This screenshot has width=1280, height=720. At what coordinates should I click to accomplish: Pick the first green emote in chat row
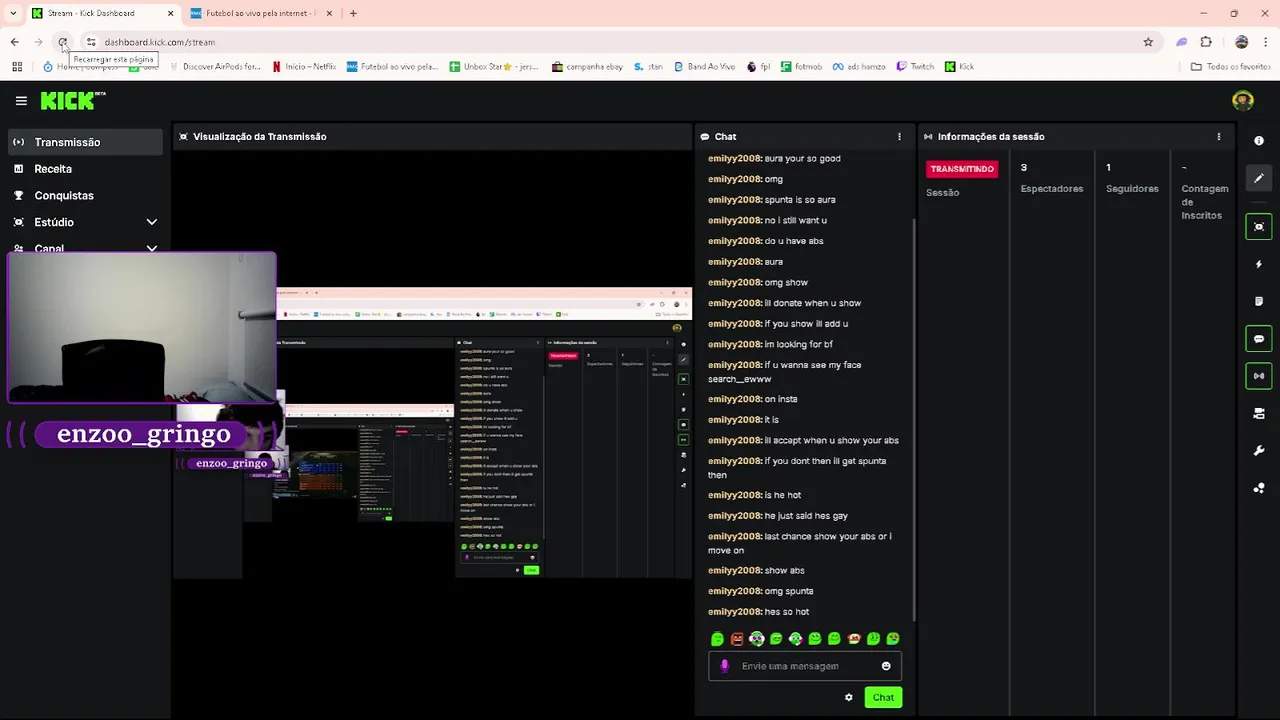[717, 639]
